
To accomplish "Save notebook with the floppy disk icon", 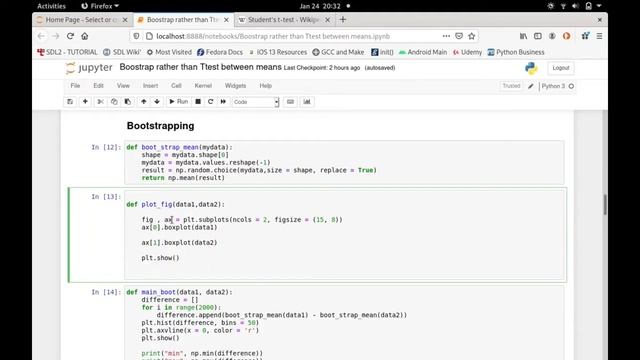I will (x=70, y=102).
